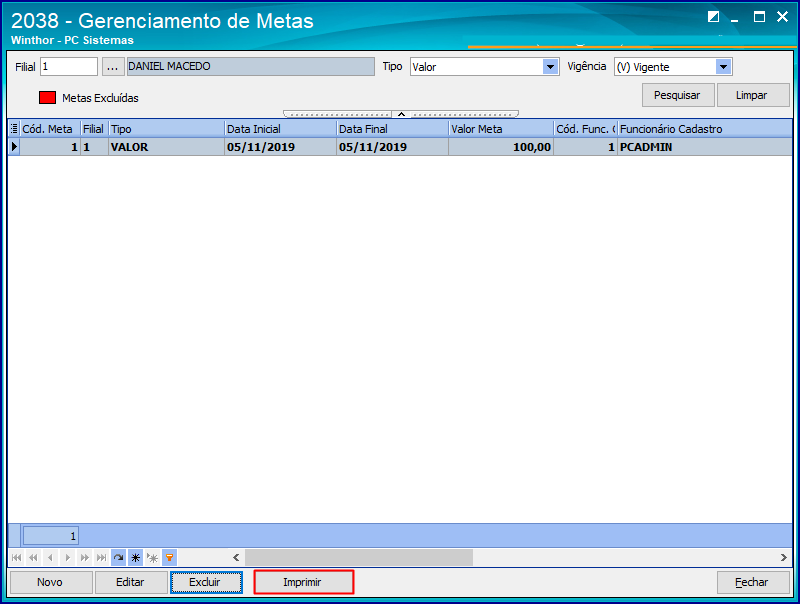Click the Novo button
The width and height of the screenshot is (800, 604).
pyautogui.click(x=51, y=582)
